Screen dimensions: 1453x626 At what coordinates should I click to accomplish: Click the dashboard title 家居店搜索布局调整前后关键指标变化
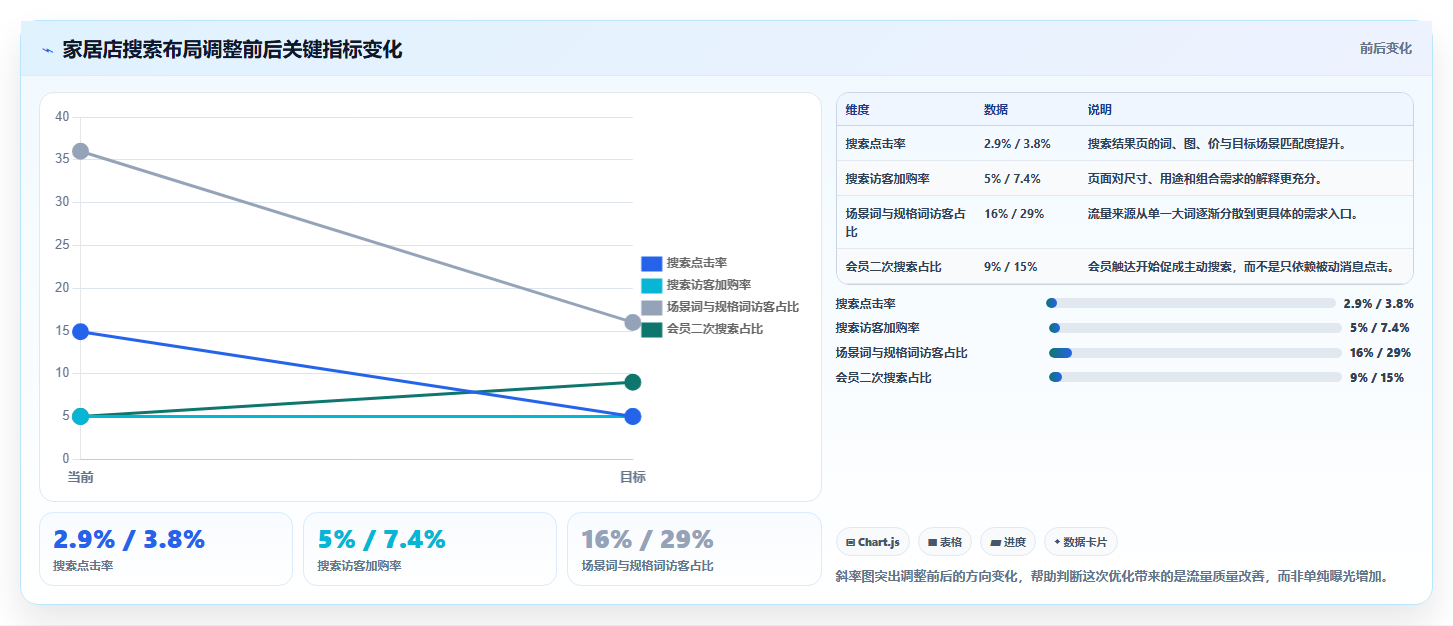[x=232, y=50]
